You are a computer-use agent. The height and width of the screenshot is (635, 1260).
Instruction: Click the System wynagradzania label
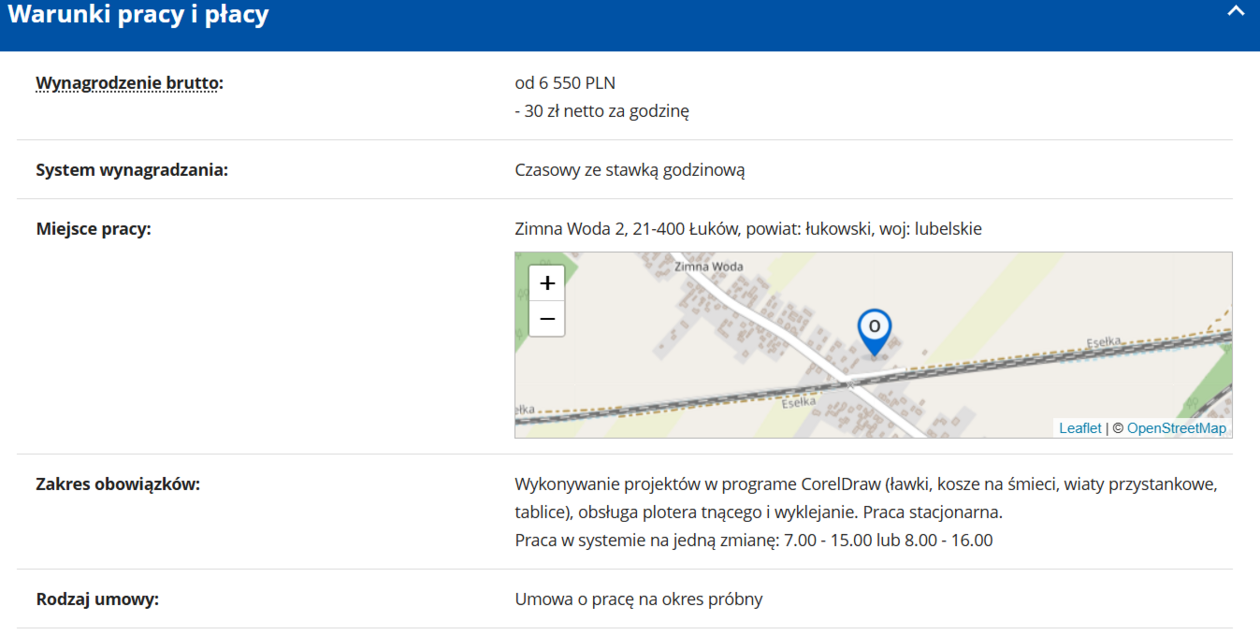click(x=132, y=170)
